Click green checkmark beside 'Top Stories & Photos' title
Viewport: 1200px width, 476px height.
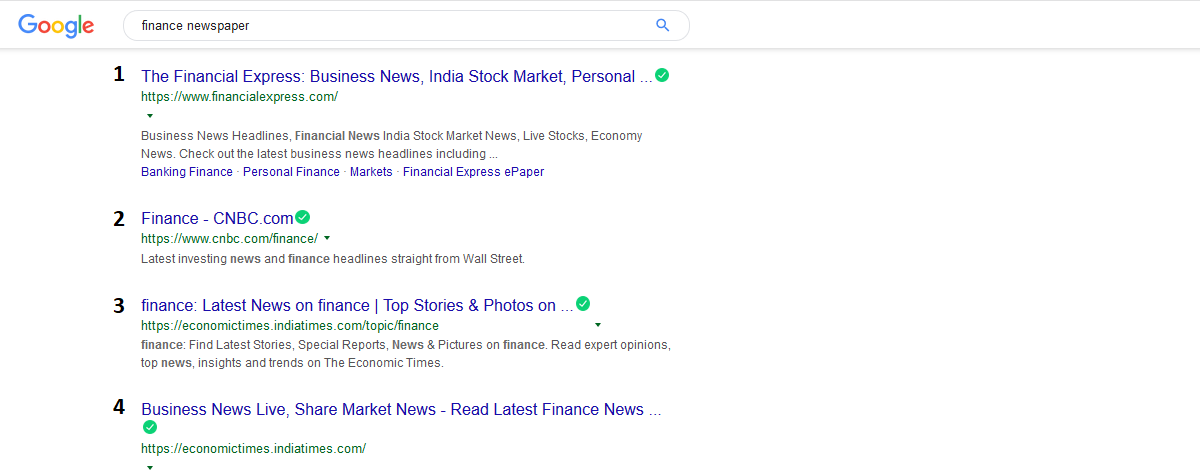pyautogui.click(x=583, y=304)
